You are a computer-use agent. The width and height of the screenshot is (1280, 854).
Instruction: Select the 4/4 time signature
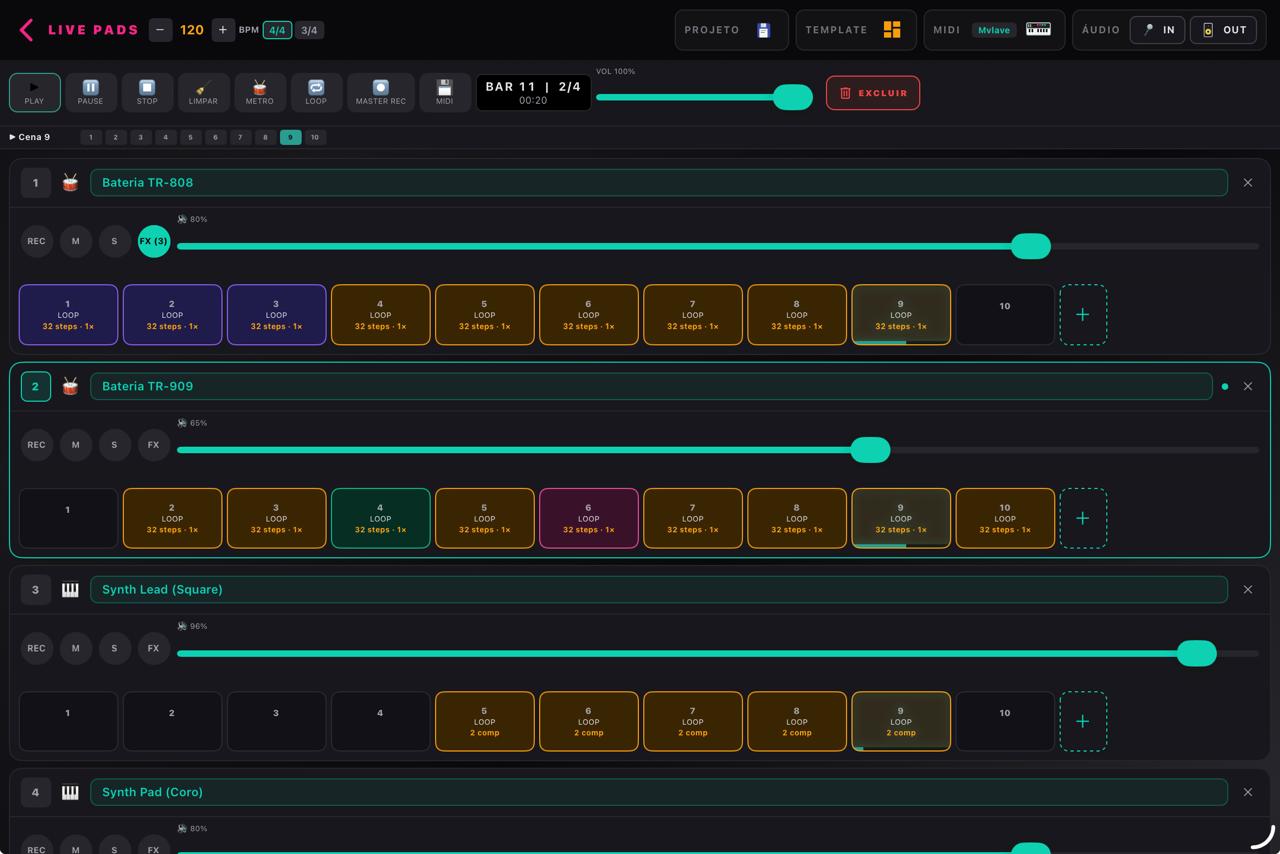(x=277, y=30)
